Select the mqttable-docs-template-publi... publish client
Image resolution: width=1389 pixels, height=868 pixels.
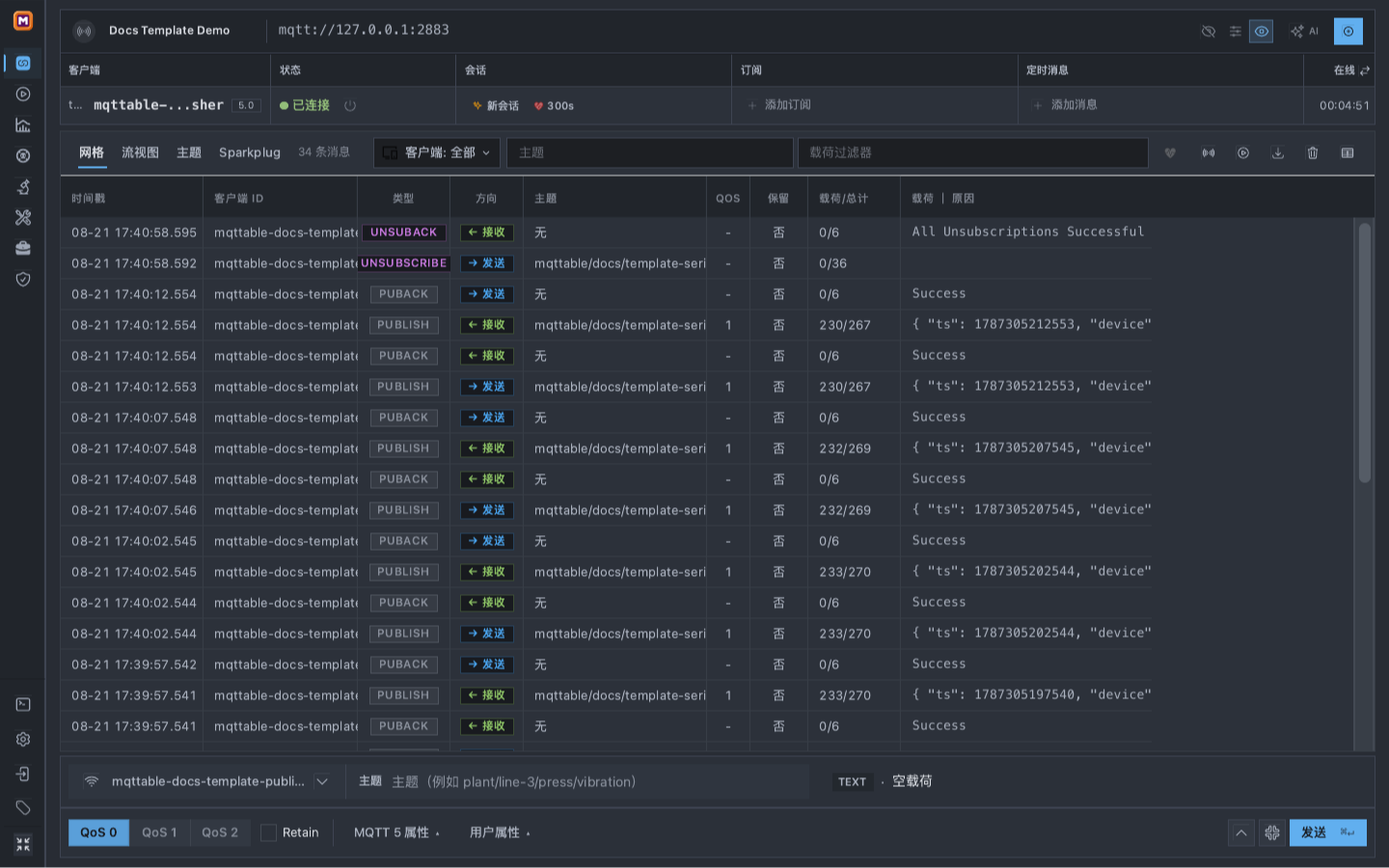tap(207, 782)
